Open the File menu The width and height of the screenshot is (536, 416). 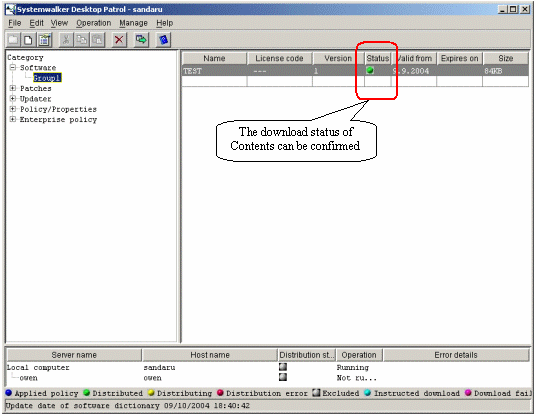[x=15, y=23]
